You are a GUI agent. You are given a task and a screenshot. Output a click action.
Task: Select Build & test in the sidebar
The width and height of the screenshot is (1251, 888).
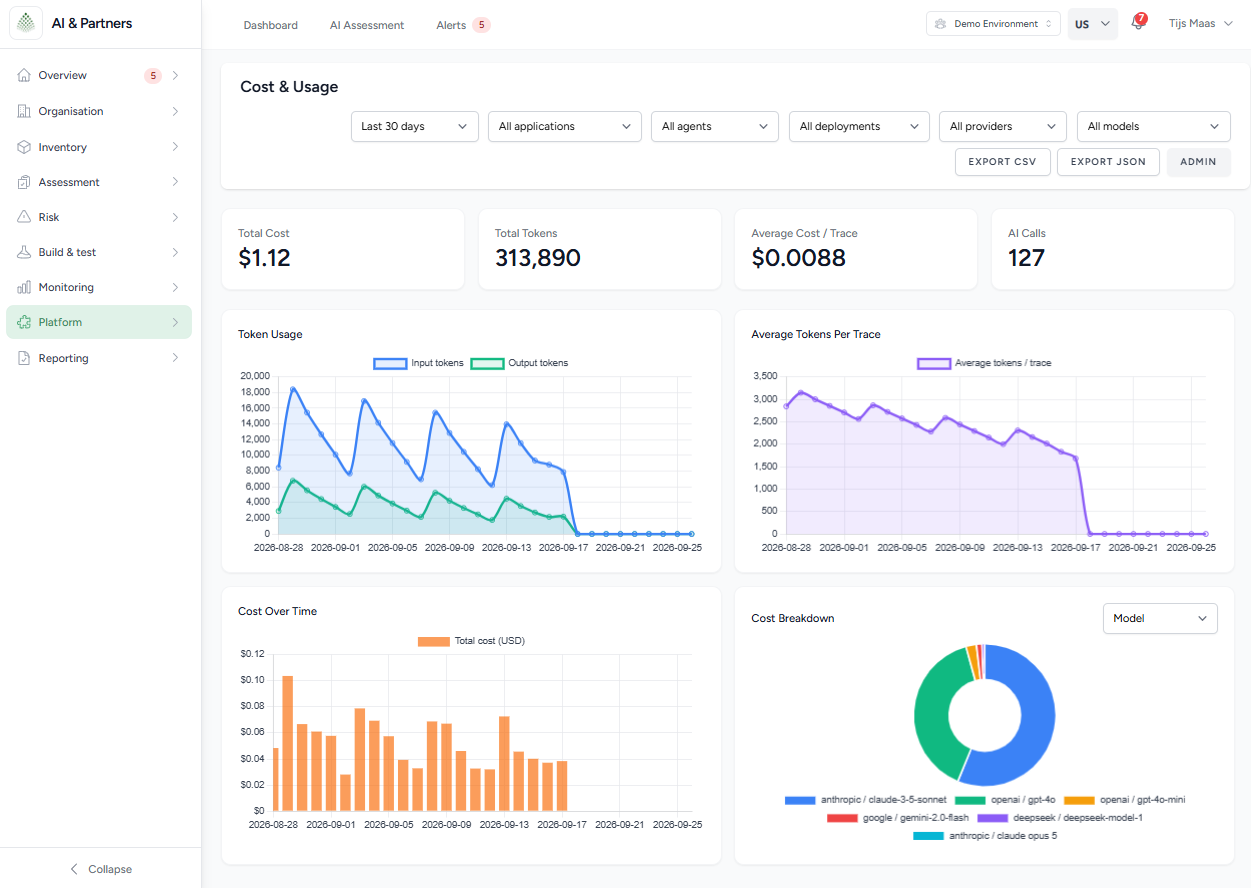coord(99,252)
